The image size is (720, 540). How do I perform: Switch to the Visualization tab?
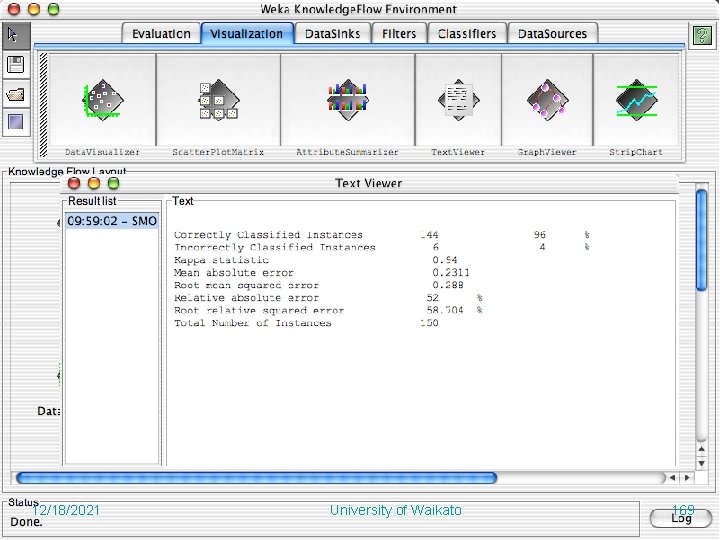[x=247, y=34]
